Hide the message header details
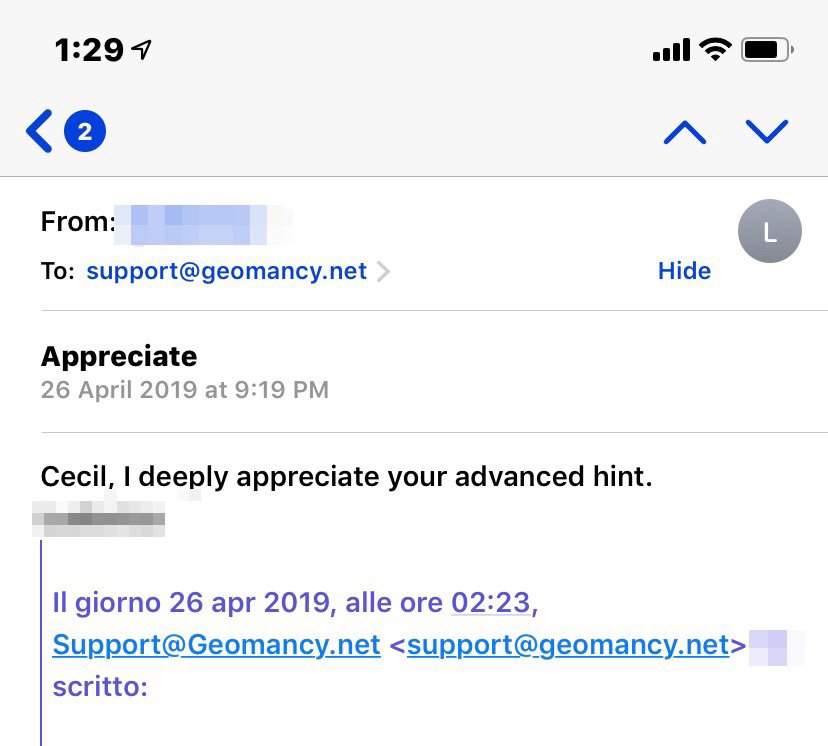This screenshot has height=746, width=828. pos(684,271)
